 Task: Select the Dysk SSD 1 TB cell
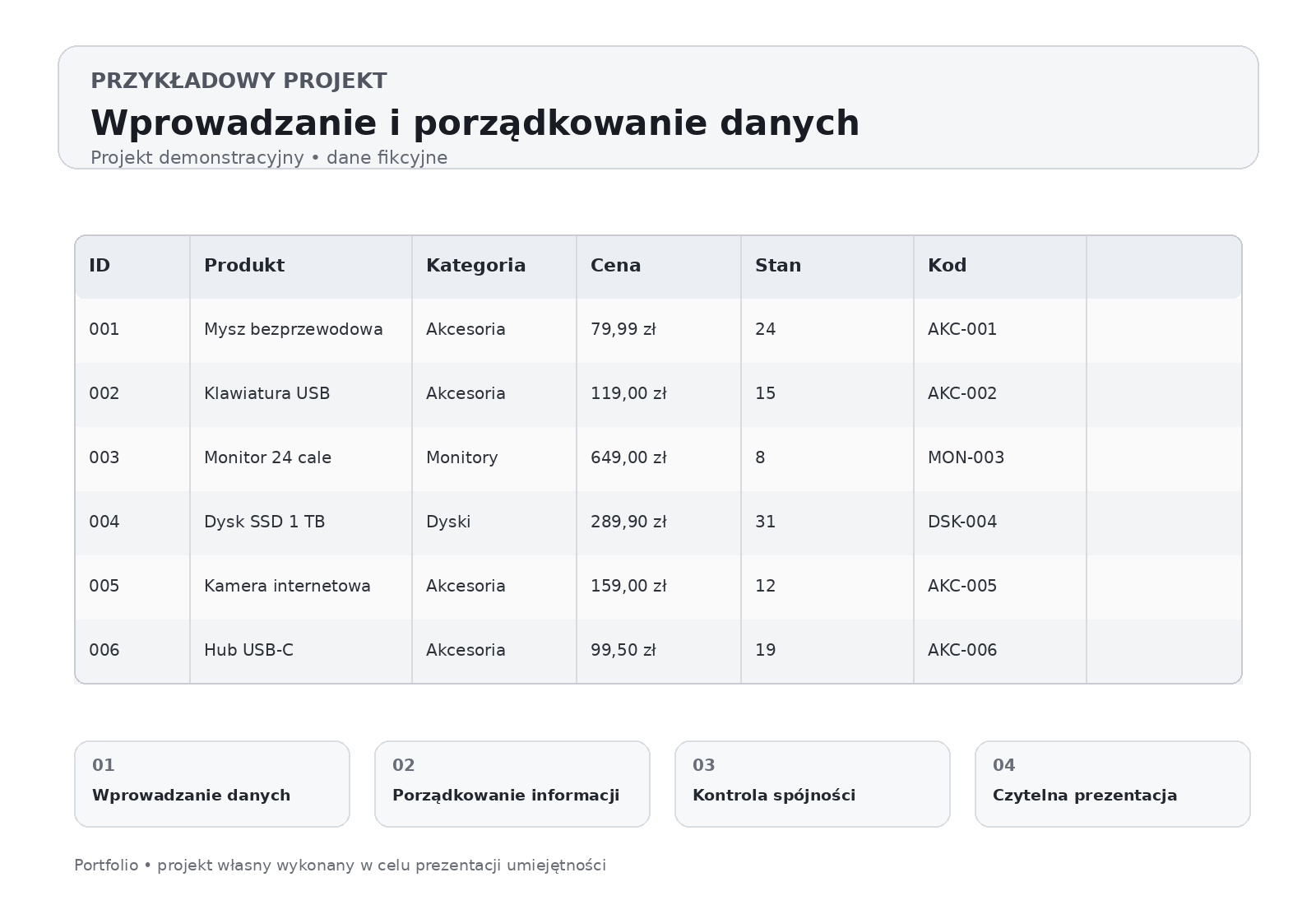pyautogui.click(x=301, y=522)
